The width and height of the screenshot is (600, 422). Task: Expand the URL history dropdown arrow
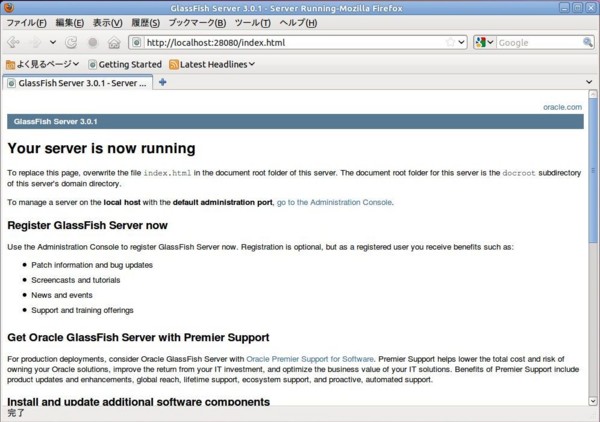tap(461, 42)
